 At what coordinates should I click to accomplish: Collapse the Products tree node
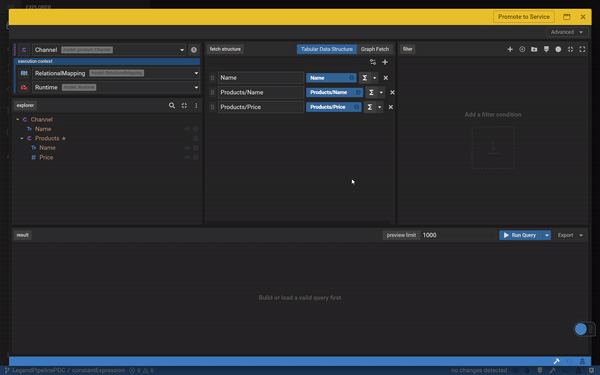[22, 138]
